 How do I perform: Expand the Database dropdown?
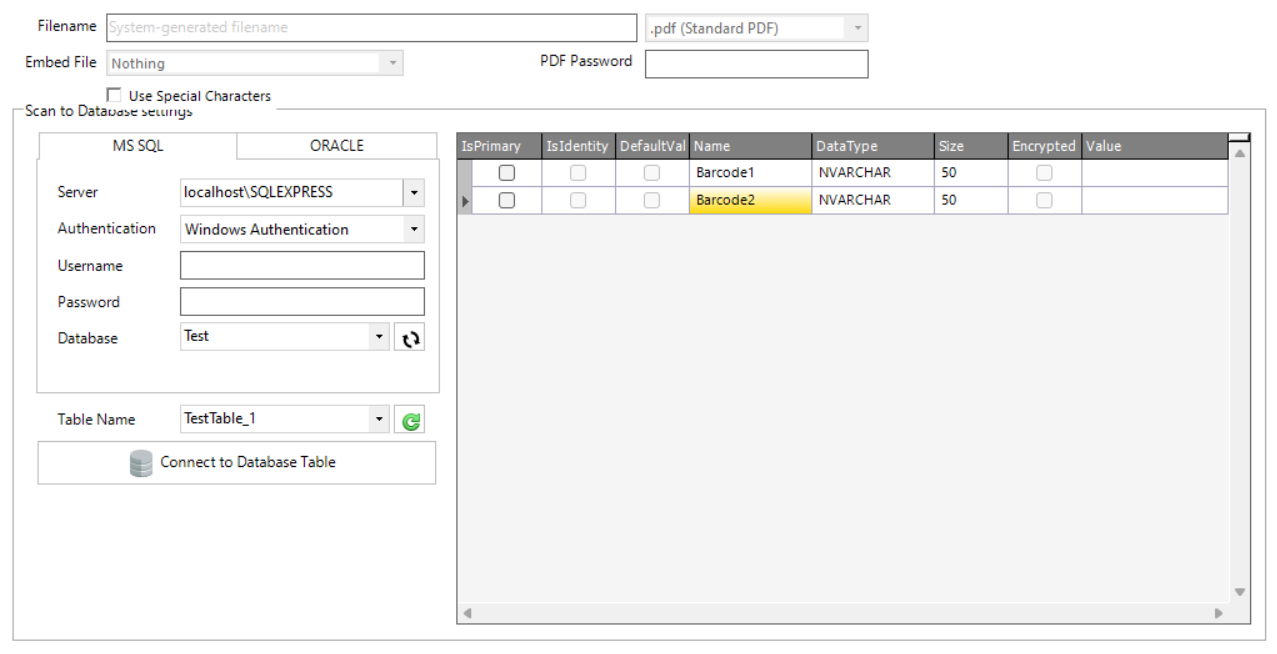click(378, 337)
